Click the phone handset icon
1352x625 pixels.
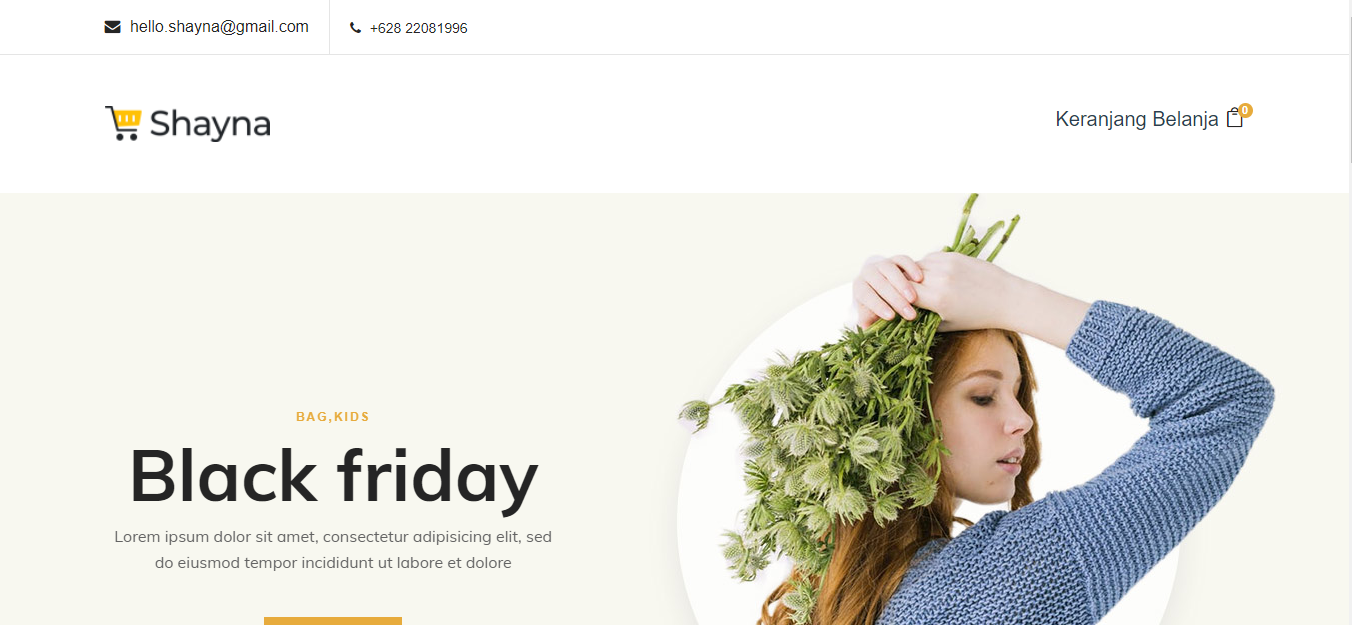click(x=355, y=28)
